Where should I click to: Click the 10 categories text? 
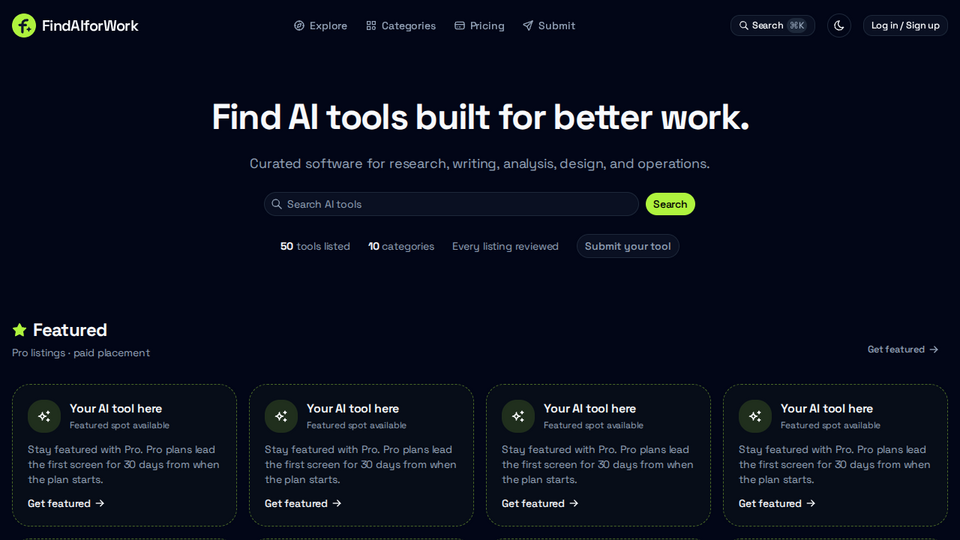(401, 246)
